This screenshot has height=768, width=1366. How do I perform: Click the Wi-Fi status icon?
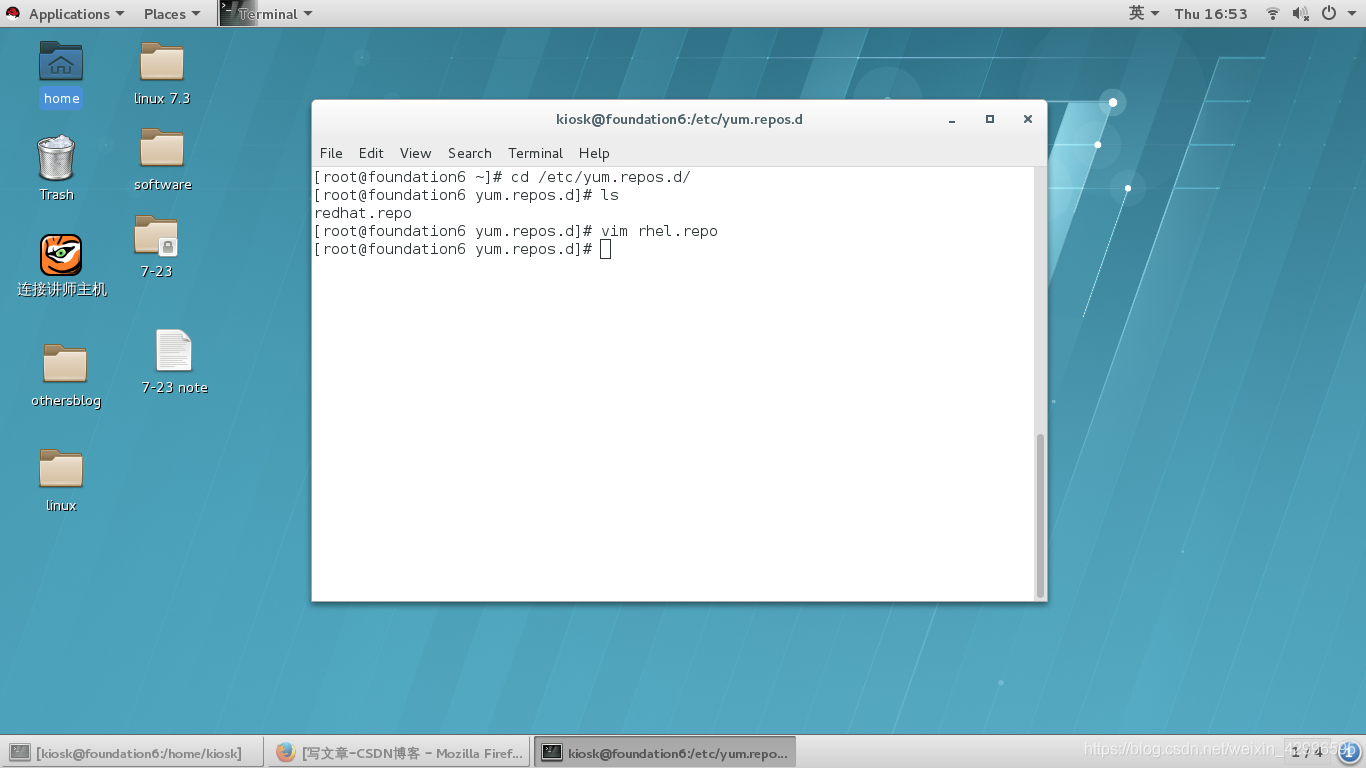(x=1271, y=13)
